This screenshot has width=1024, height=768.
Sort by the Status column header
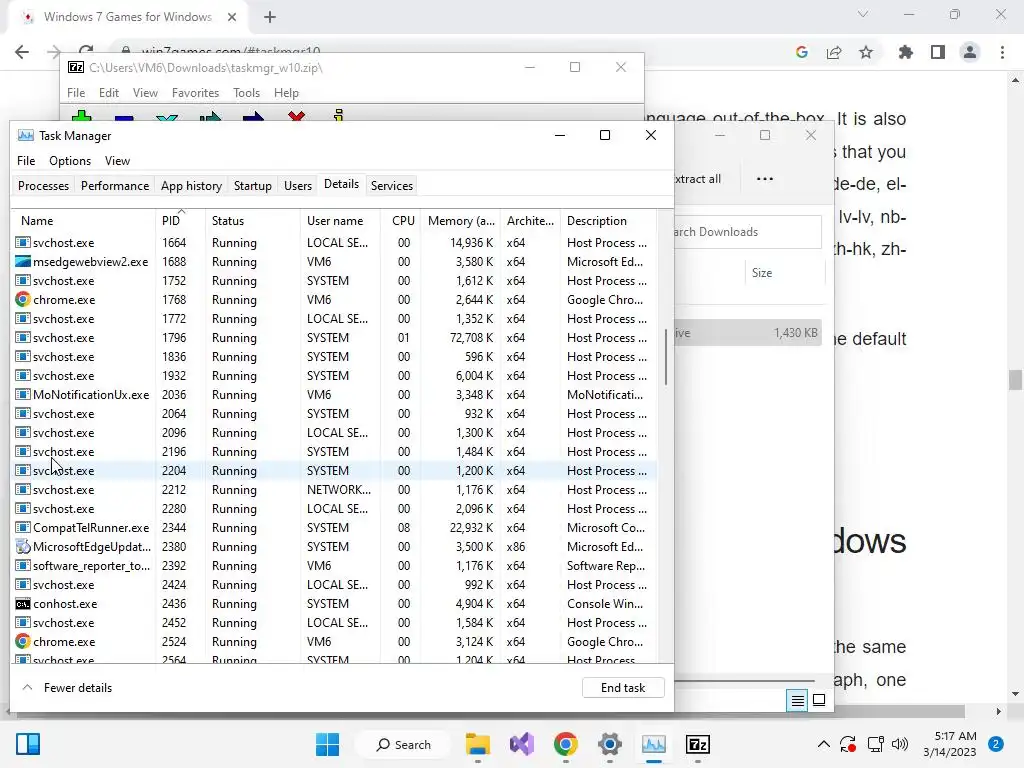pos(253,221)
